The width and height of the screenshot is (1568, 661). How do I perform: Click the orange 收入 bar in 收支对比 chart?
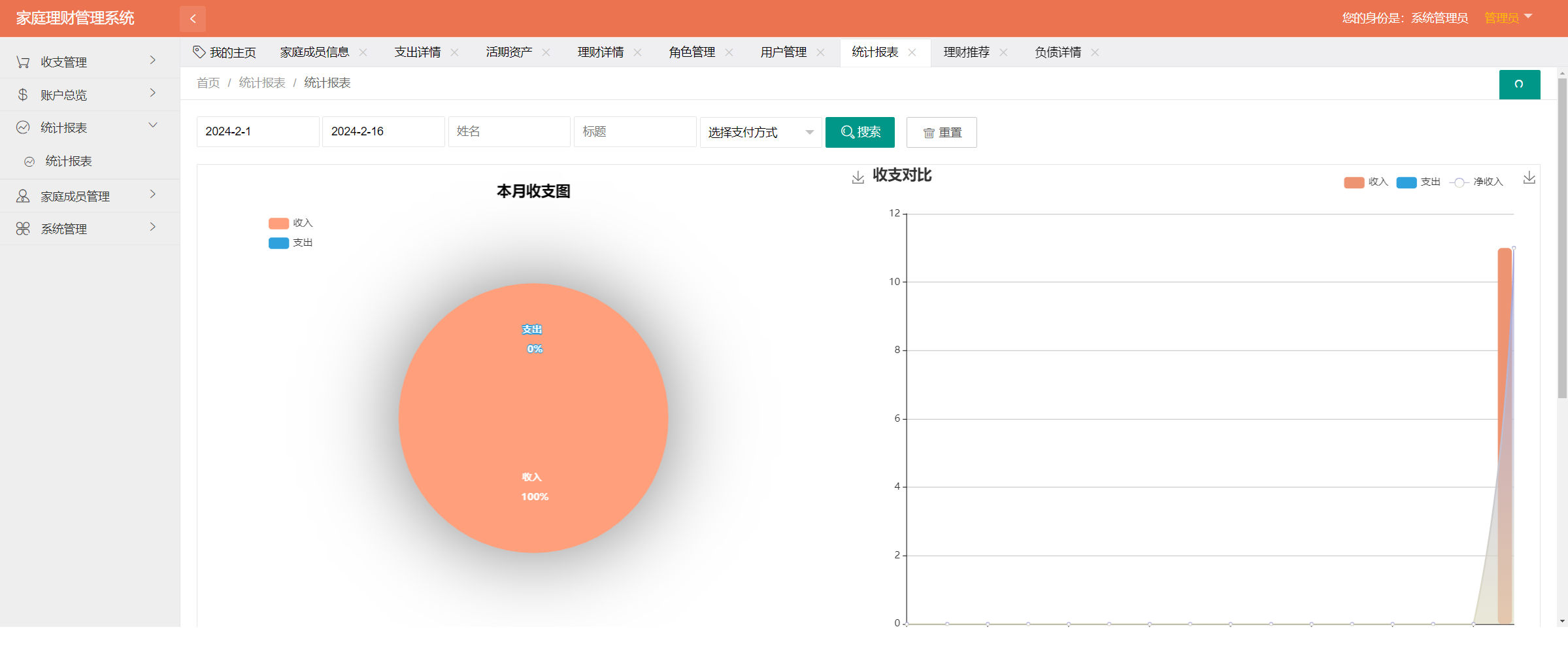1505,435
